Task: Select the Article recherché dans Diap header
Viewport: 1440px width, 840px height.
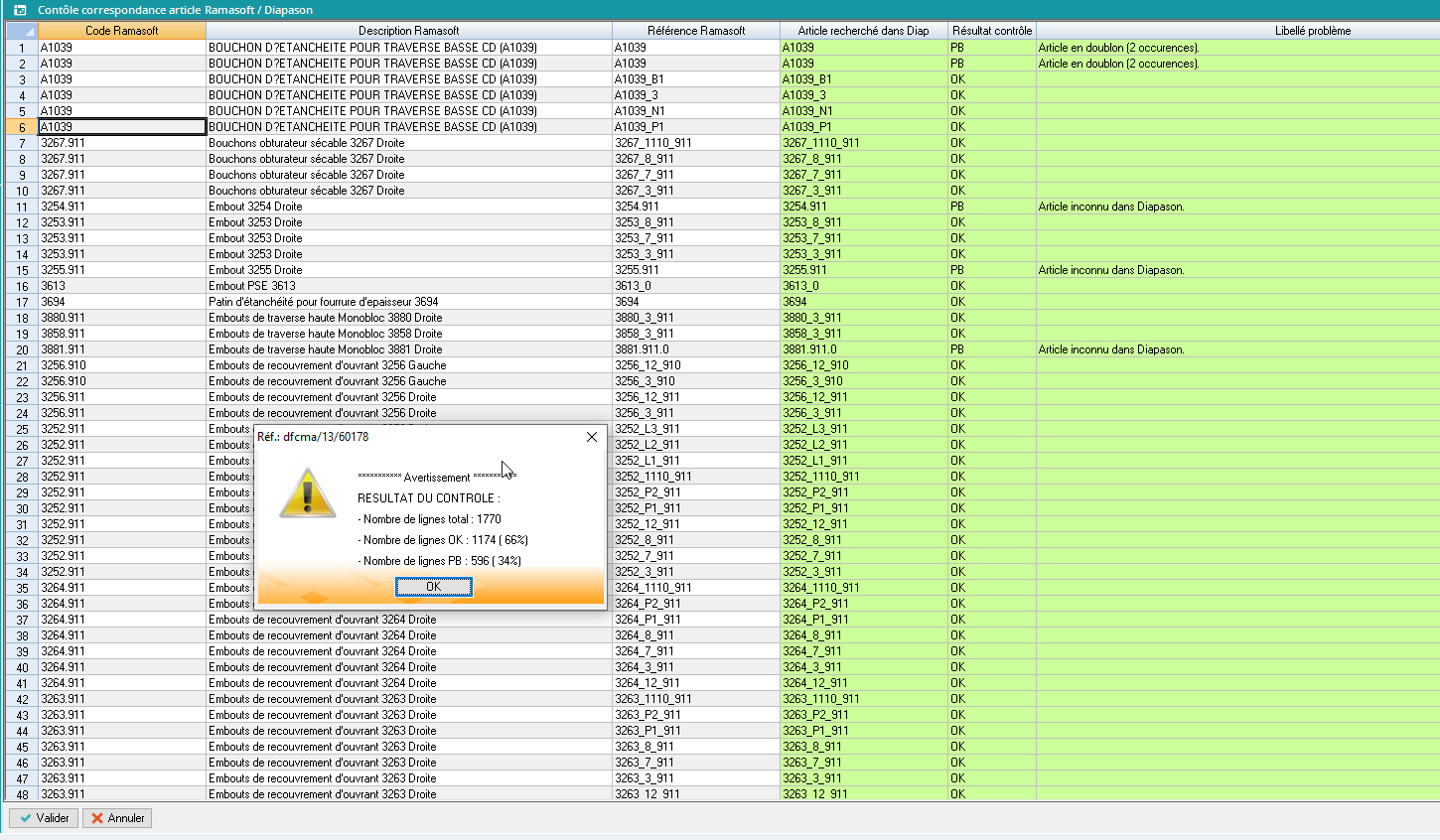Action: (x=863, y=31)
